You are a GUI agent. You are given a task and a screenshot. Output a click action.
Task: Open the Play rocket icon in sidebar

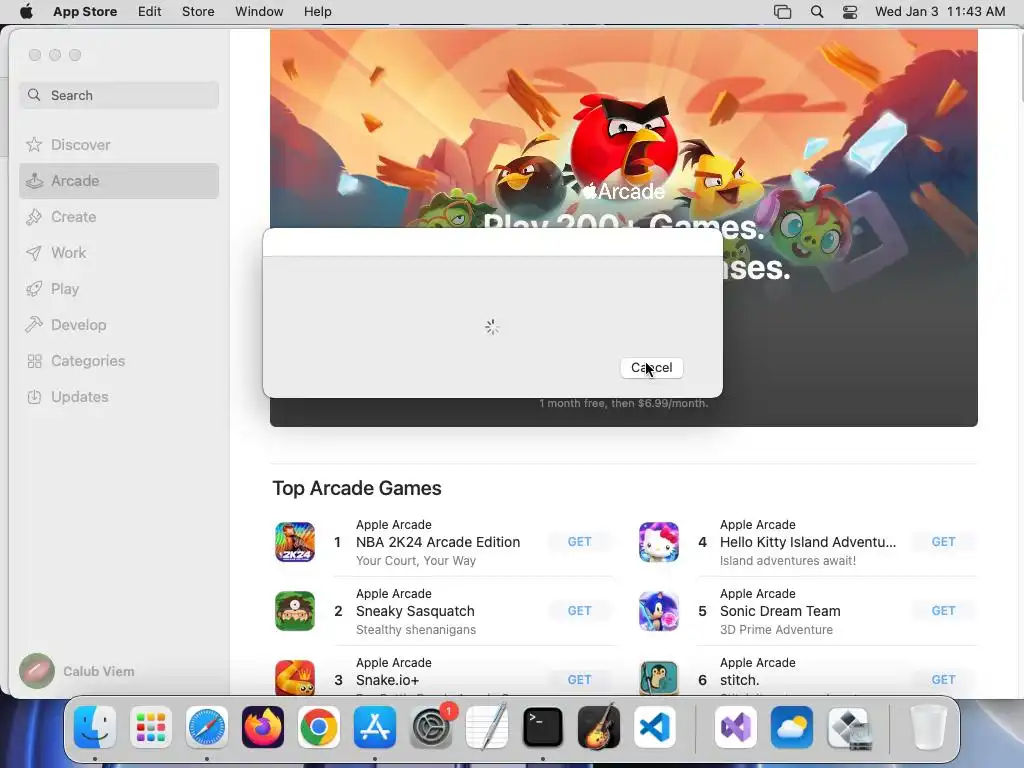(34, 289)
